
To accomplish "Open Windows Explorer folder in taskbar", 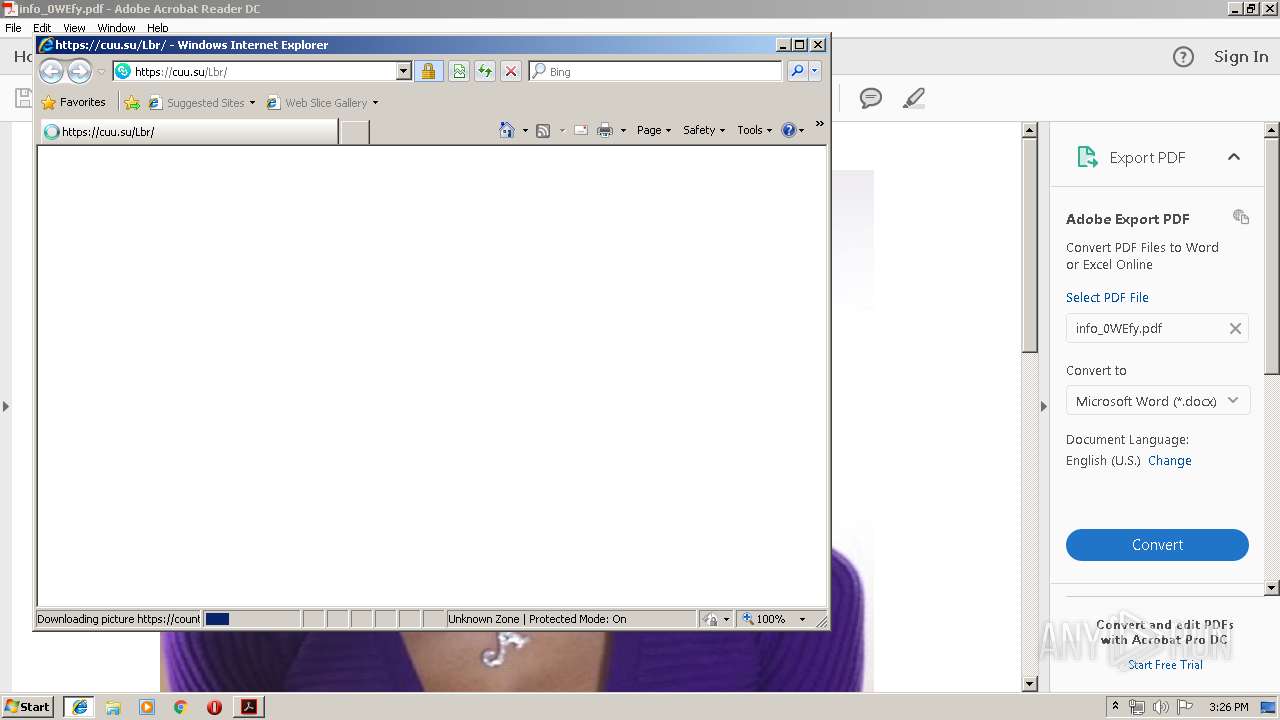I will [113, 706].
